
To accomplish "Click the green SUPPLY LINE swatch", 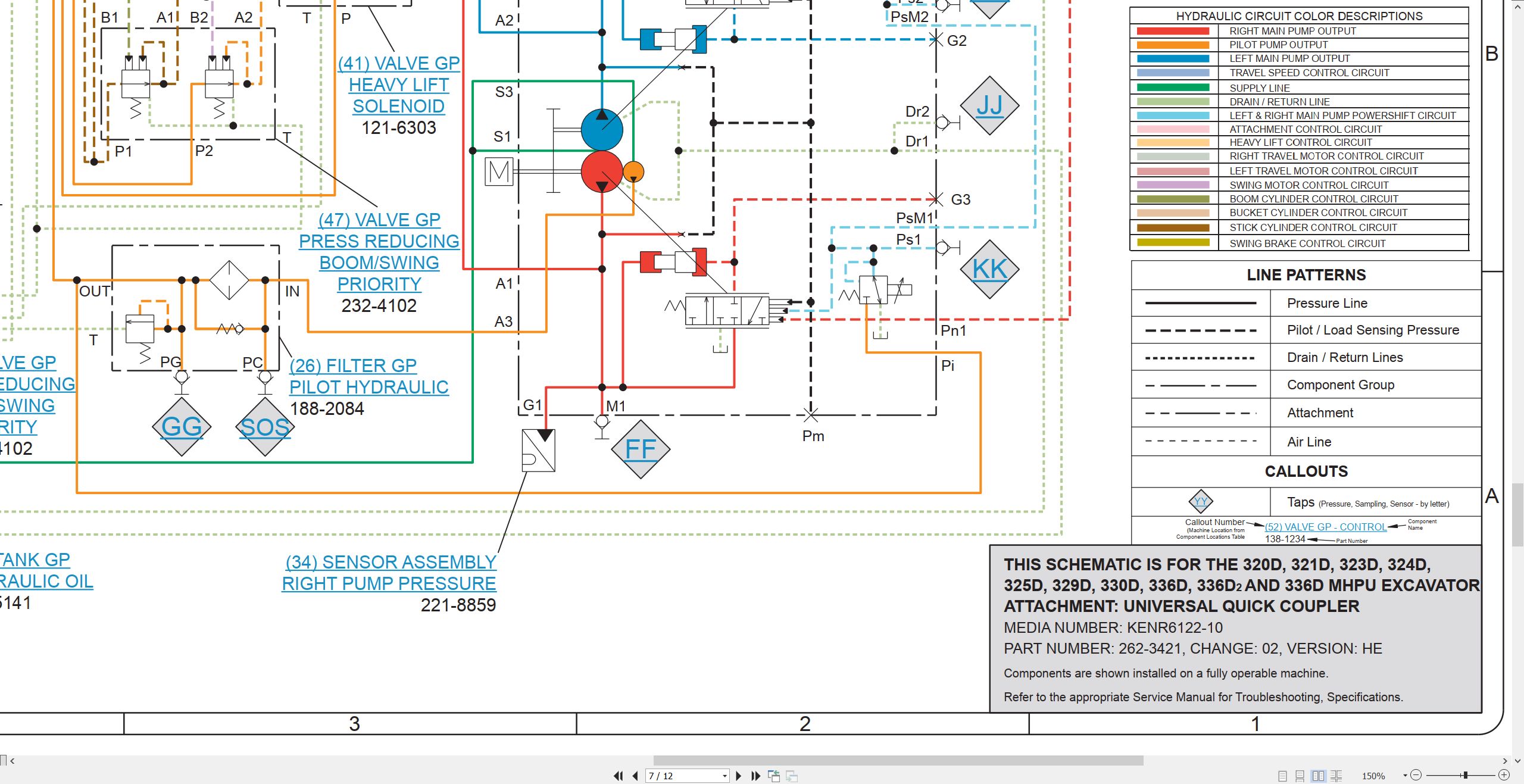I will pos(1173,88).
